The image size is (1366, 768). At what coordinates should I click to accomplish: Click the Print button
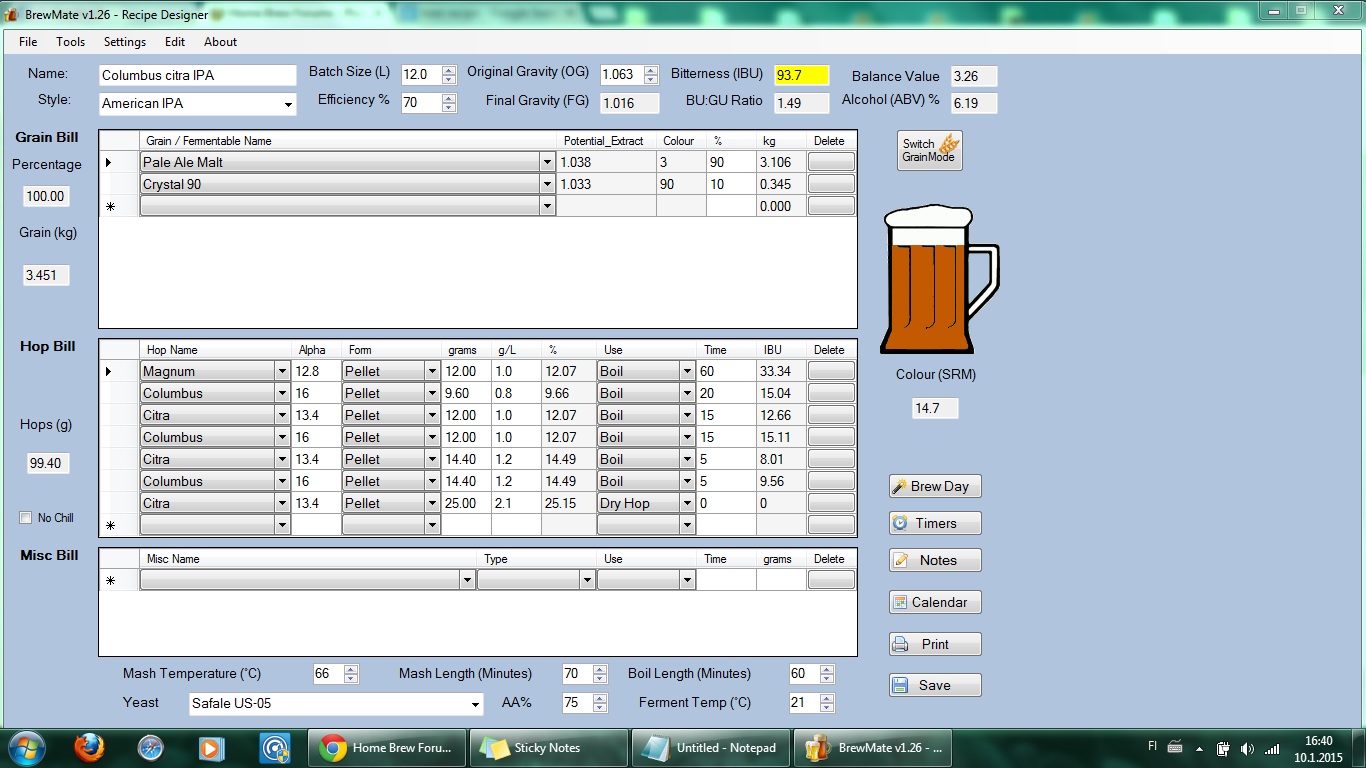935,644
